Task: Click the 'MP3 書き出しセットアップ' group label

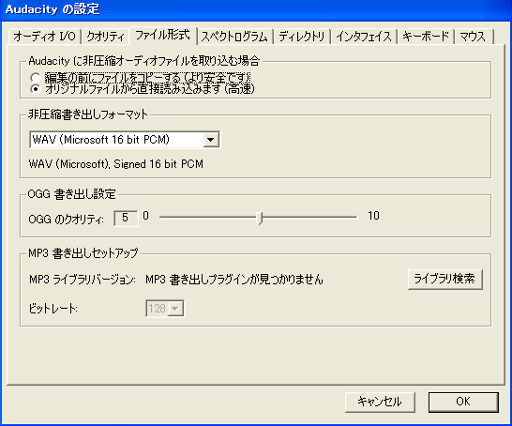Action: (83, 253)
